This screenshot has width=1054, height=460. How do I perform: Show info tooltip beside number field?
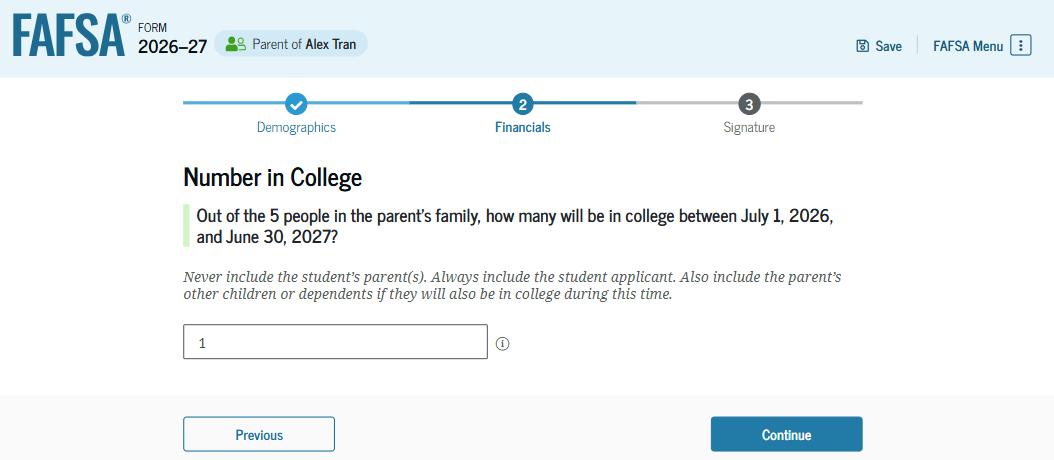click(502, 344)
